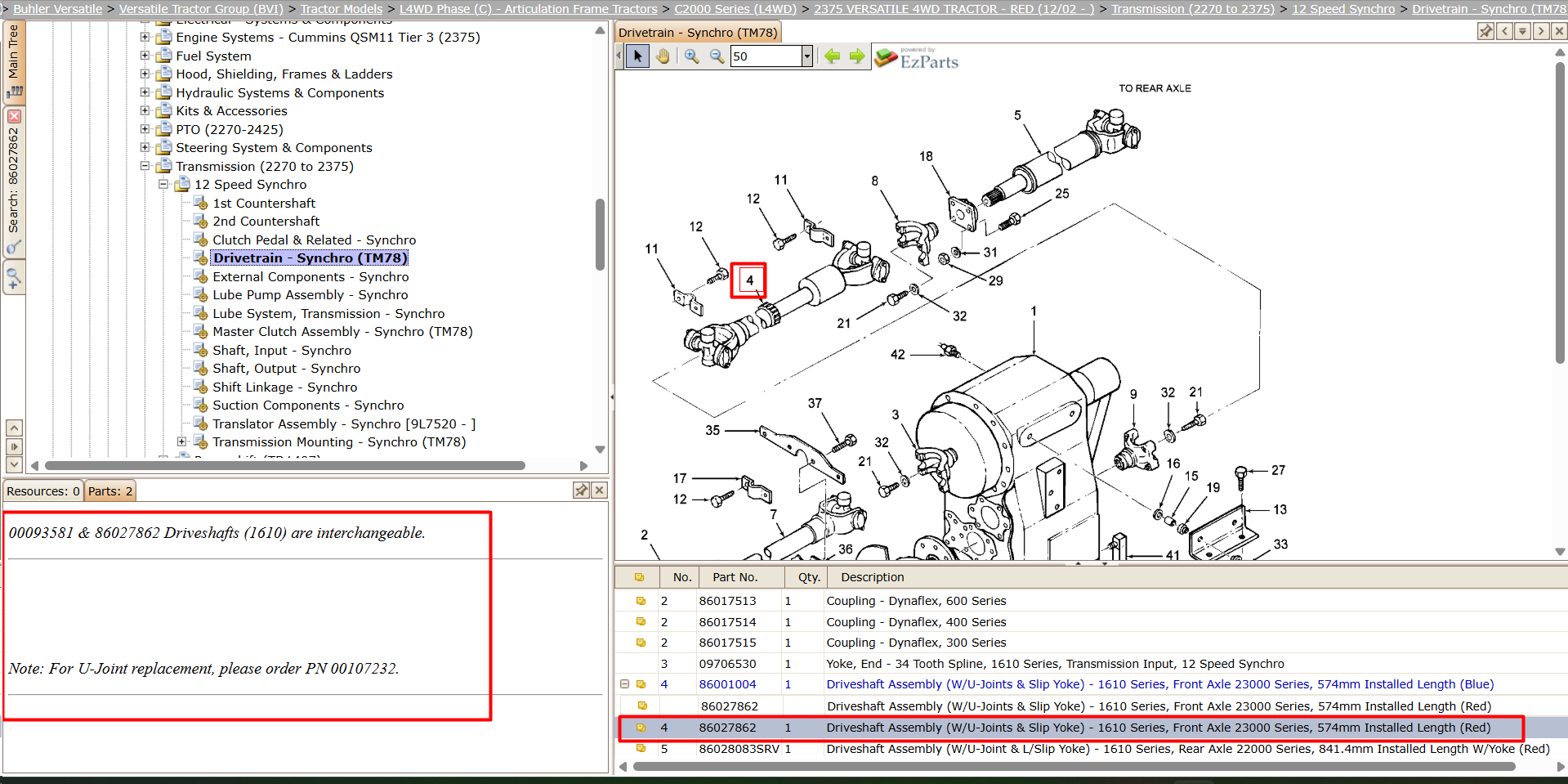Open the Parts: 2 tab
The width and height of the screenshot is (1568, 784).
(x=110, y=491)
